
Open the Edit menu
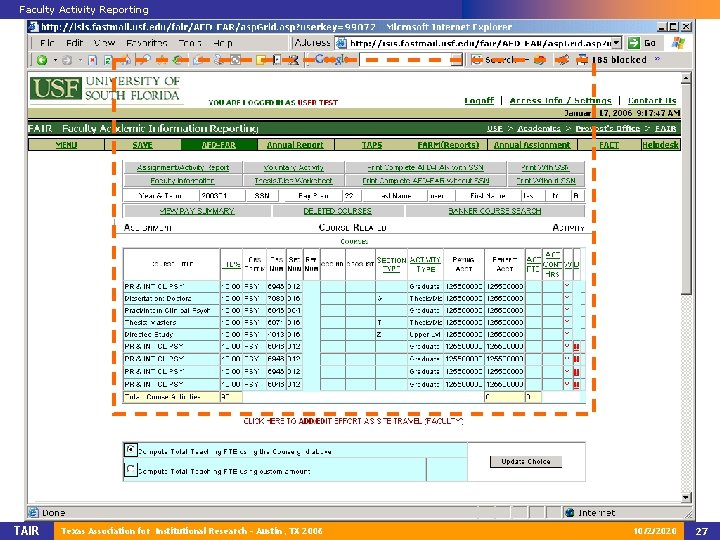tap(74, 43)
